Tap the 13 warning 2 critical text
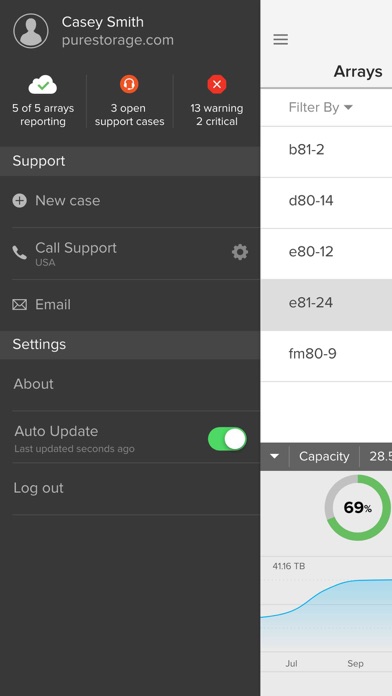Screen dimensions: 392x696 217,115
